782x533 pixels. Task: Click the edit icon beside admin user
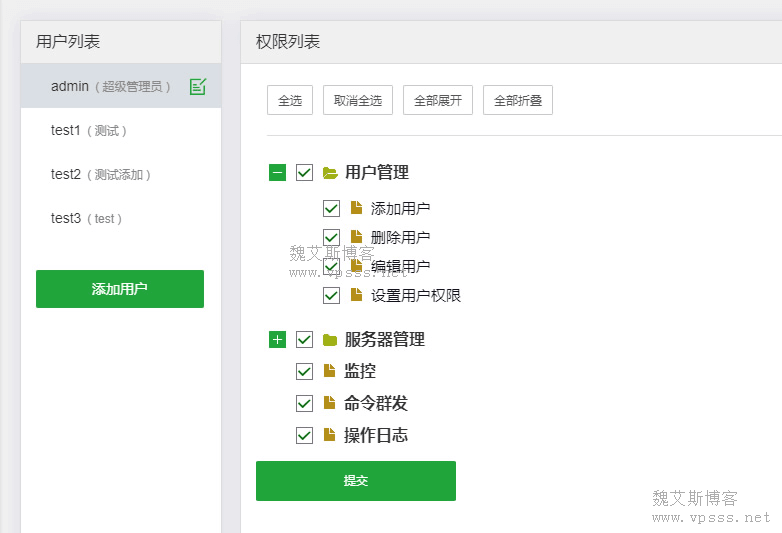(197, 87)
